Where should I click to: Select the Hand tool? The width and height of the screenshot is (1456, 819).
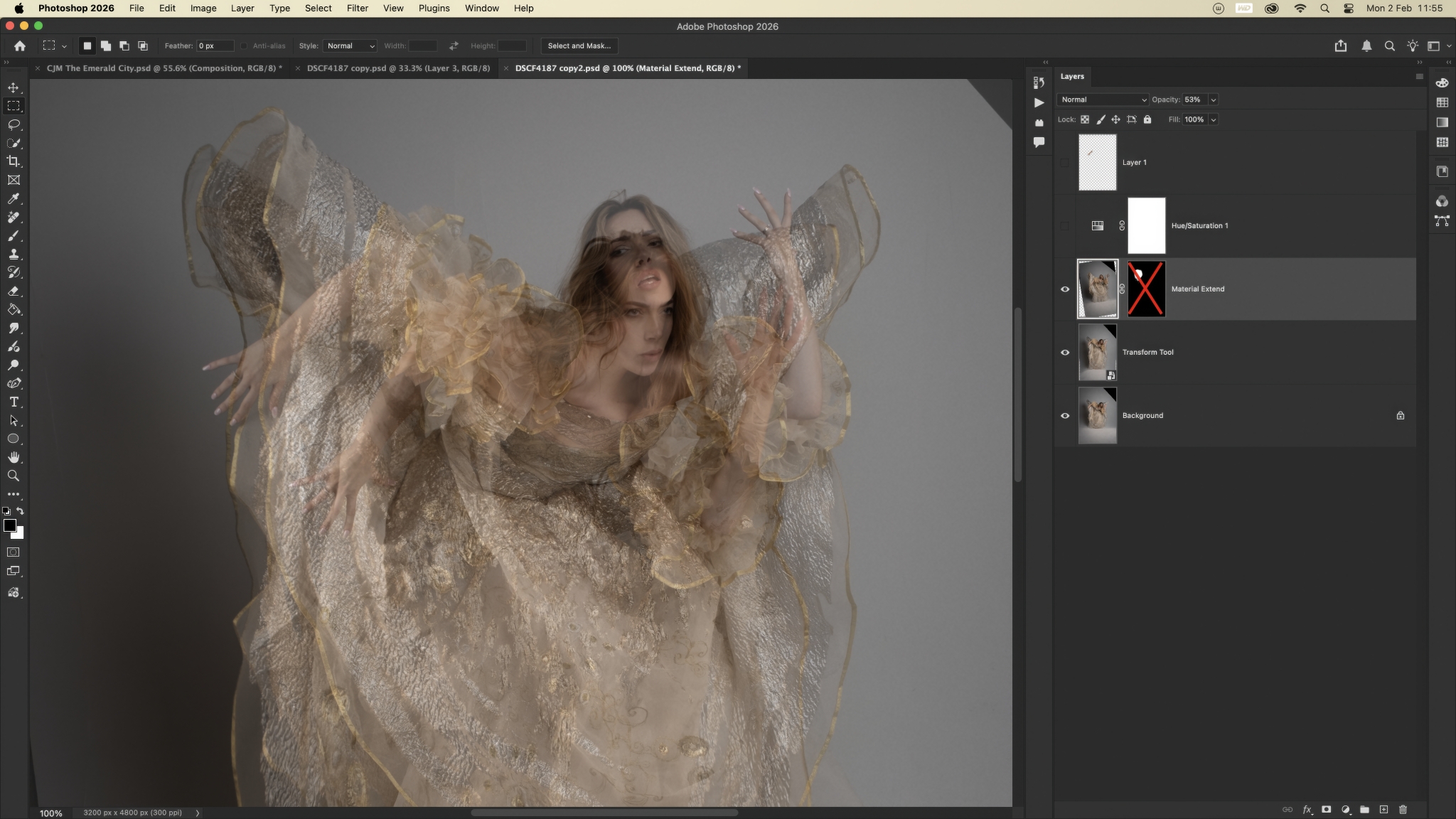pos(14,457)
